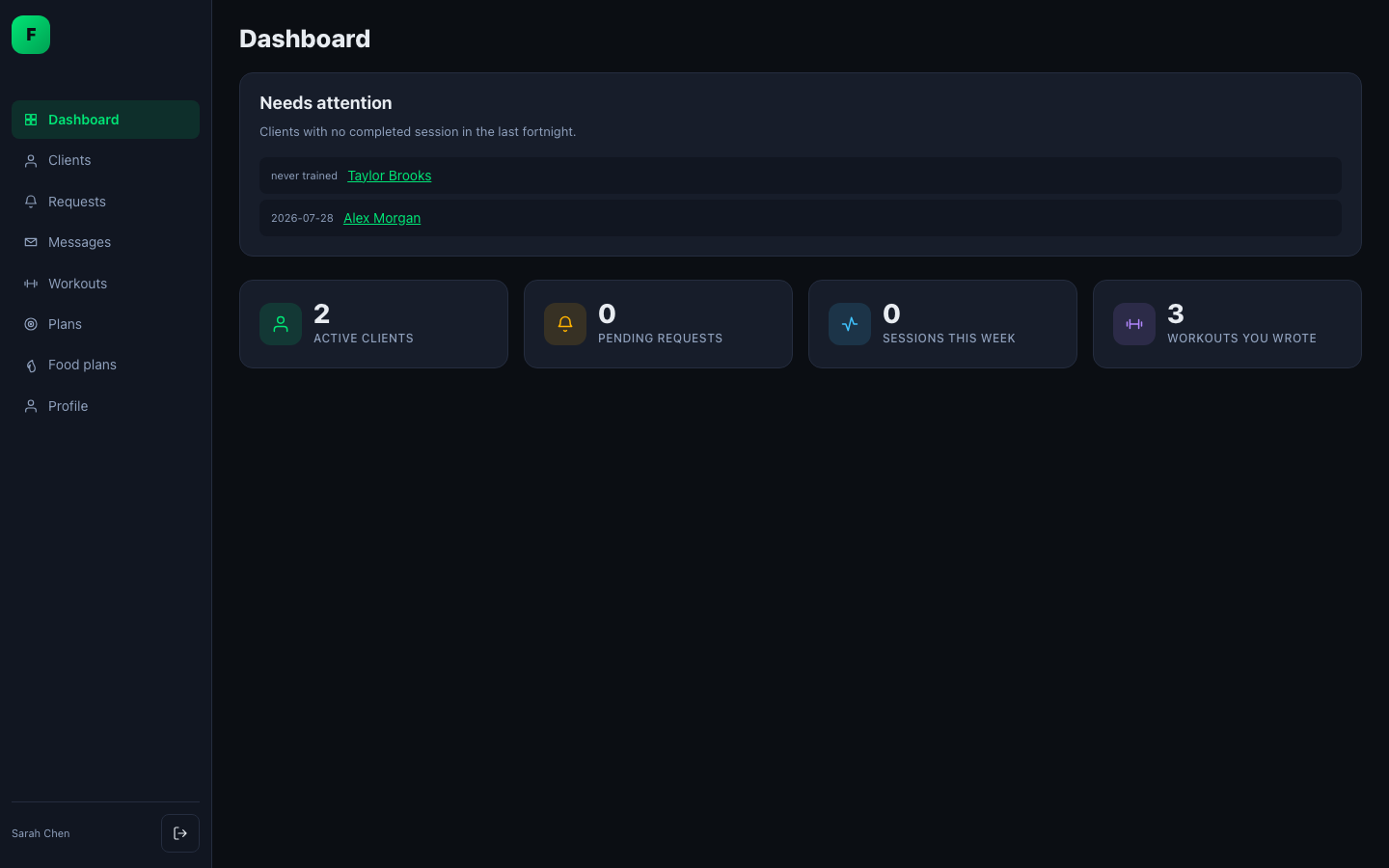Click the yellow bell icon on Pending Requests card
Viewport: 1389px width, 868px height.
(x=565, y=324)
